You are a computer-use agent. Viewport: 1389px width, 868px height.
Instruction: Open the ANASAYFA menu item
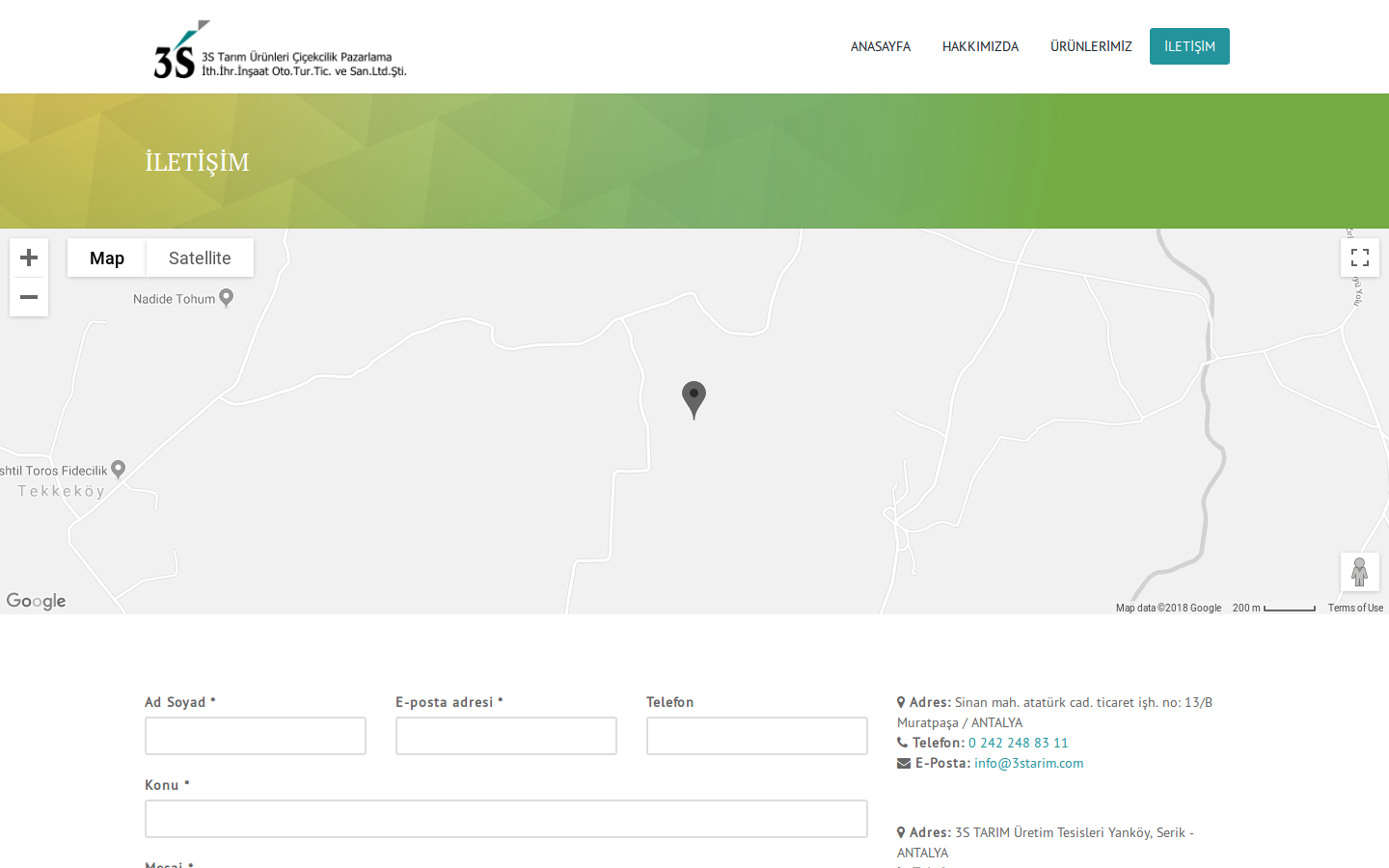[881, 46]
